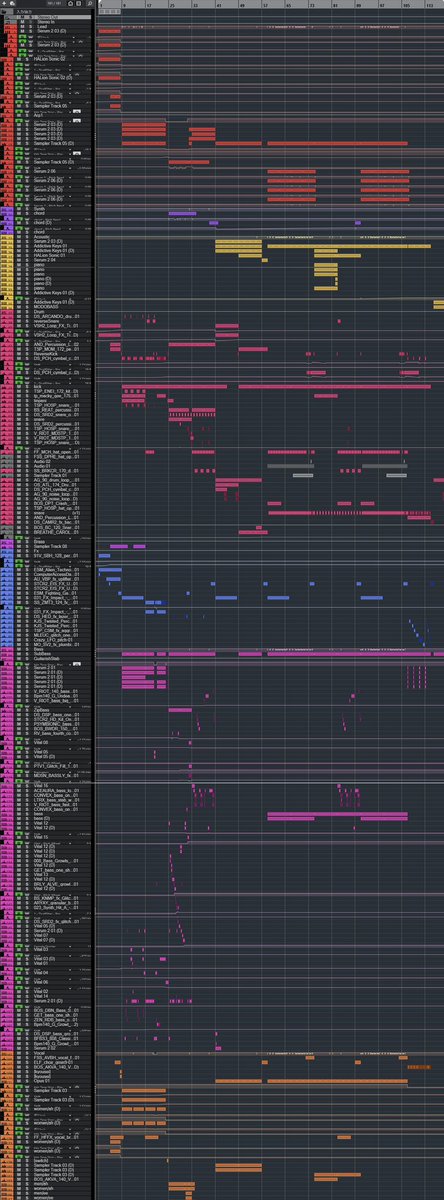
Task: Solo the ReverseKick track
Action: click(x=27, y=354)
